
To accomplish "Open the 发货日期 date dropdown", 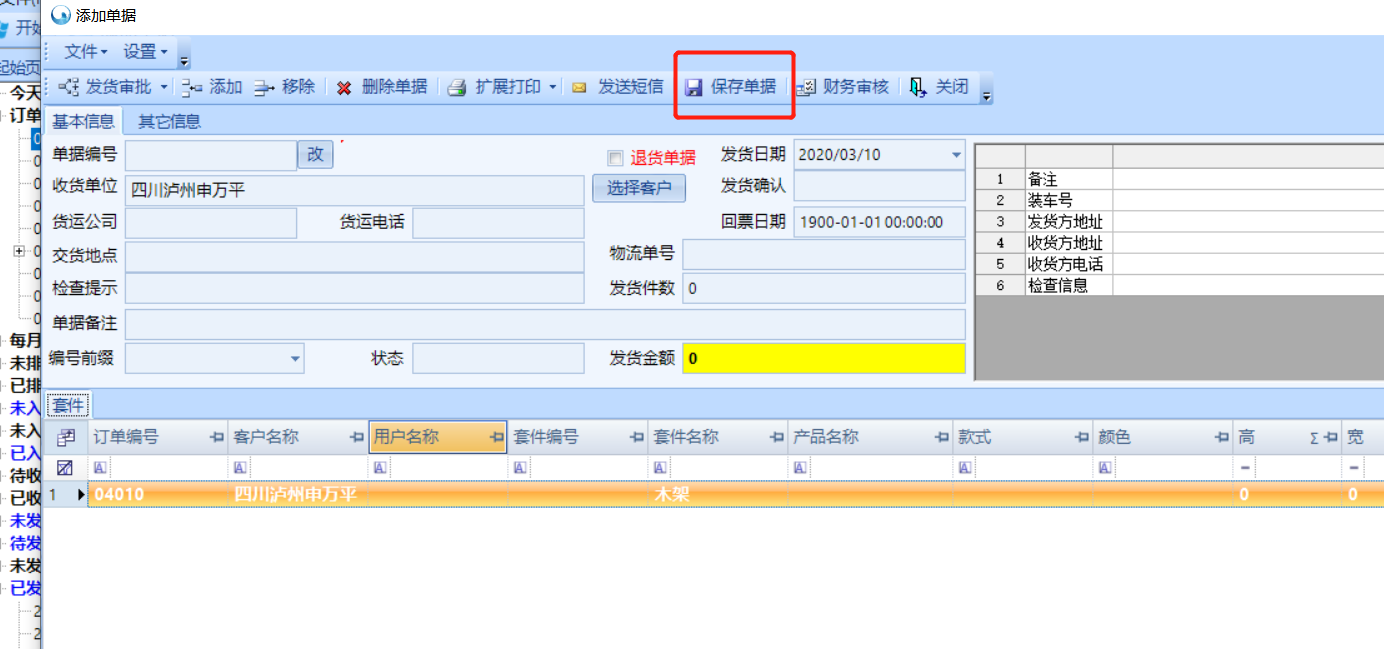I will (x=955, y=155).
